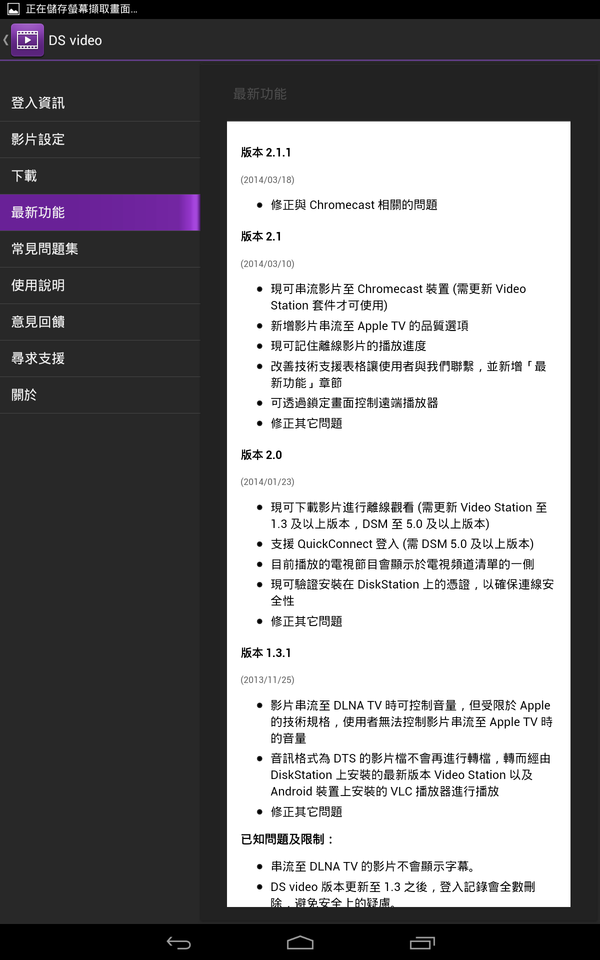Tap 改善技術支援表格 bullet item
The image size is (600, 960).
pos(409,375)
